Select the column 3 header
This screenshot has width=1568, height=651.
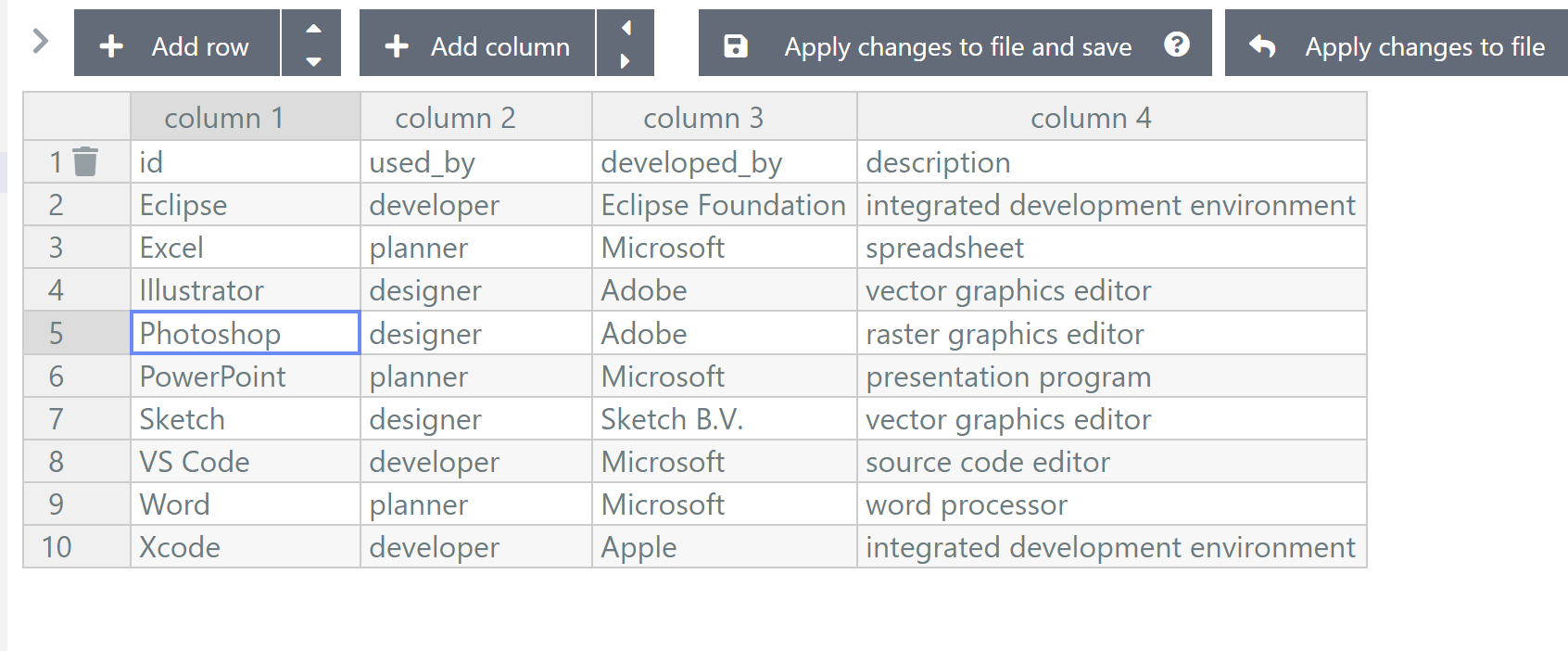(x=725, y=117)
